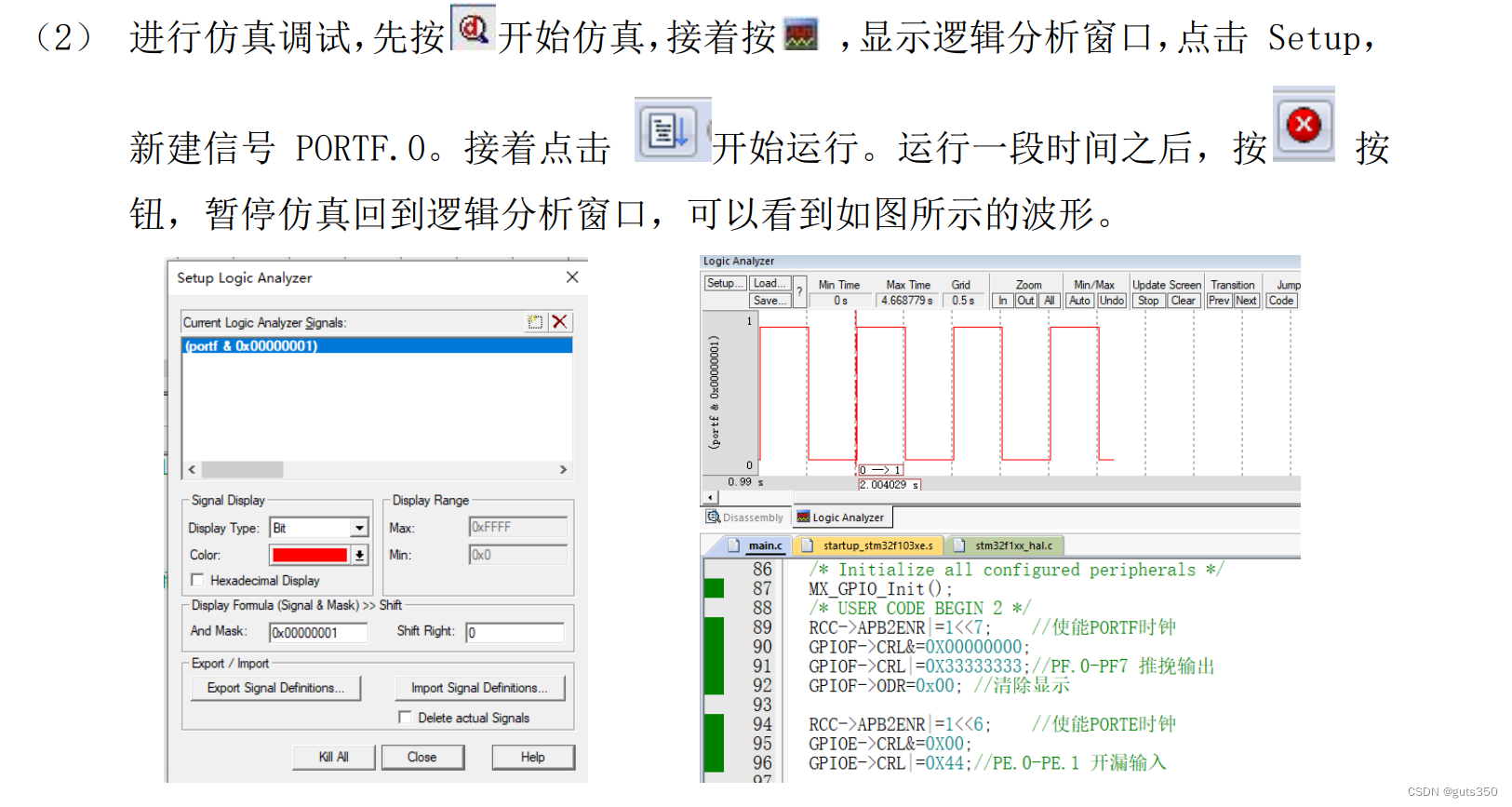Viewport: 1512px width, 807px height.
Task: Click the Load... button
Action: click(769, 283)
